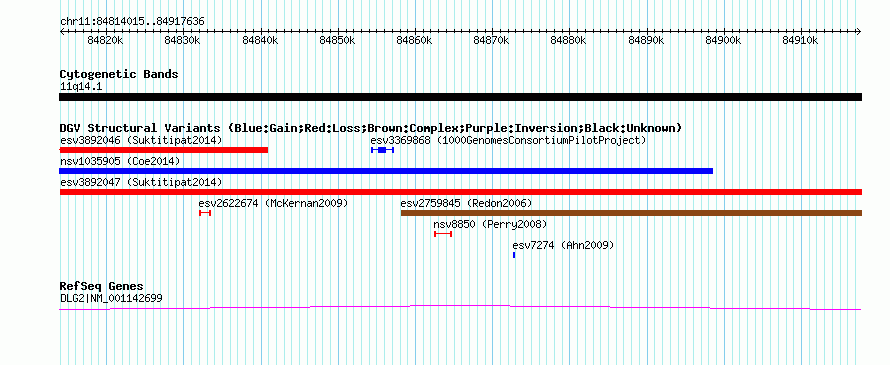
Task: Click the Cytogenetic Bands track title
Action: (119, 74)
